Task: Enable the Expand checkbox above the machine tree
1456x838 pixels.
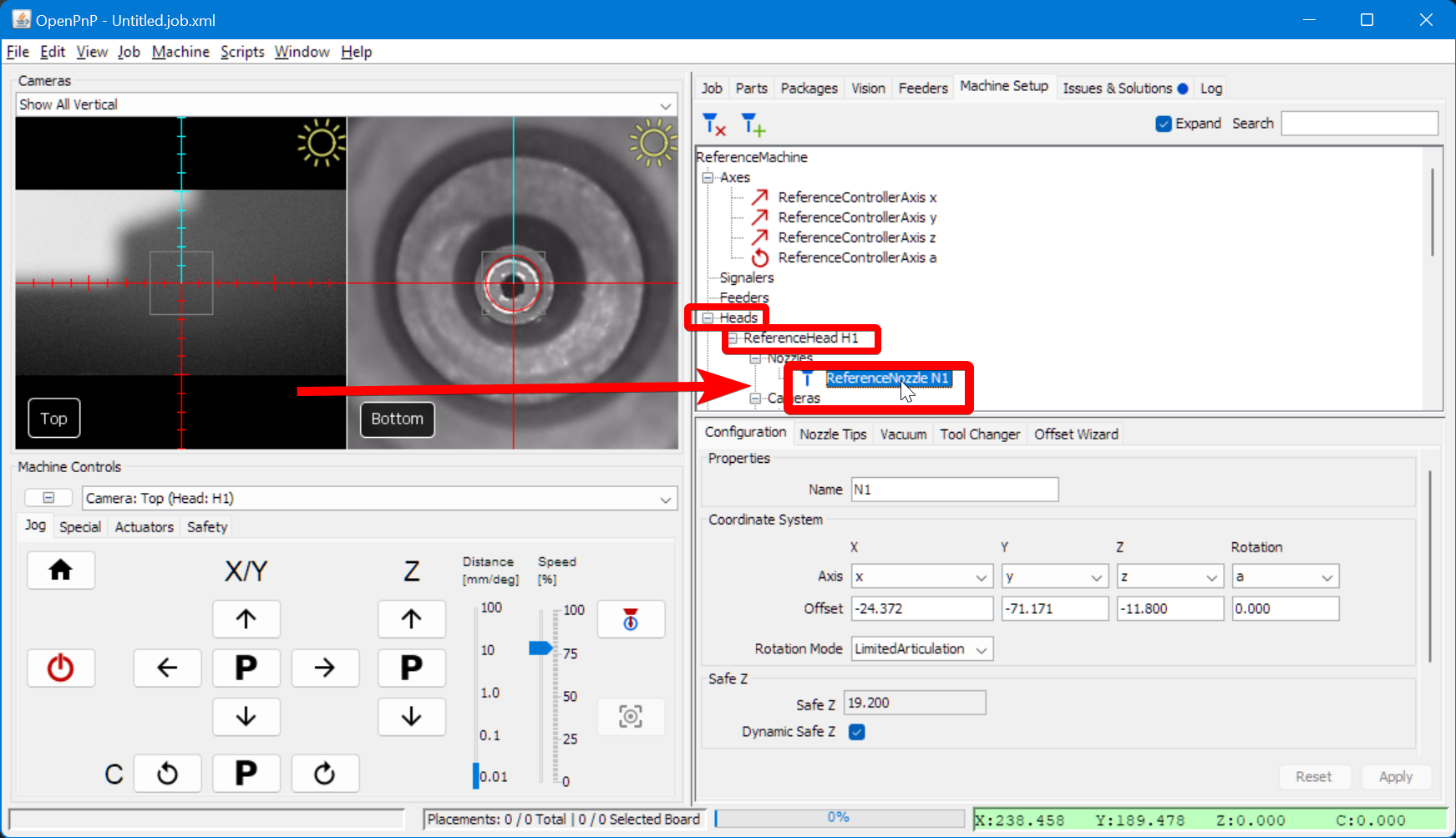Action: (1163, 123)
